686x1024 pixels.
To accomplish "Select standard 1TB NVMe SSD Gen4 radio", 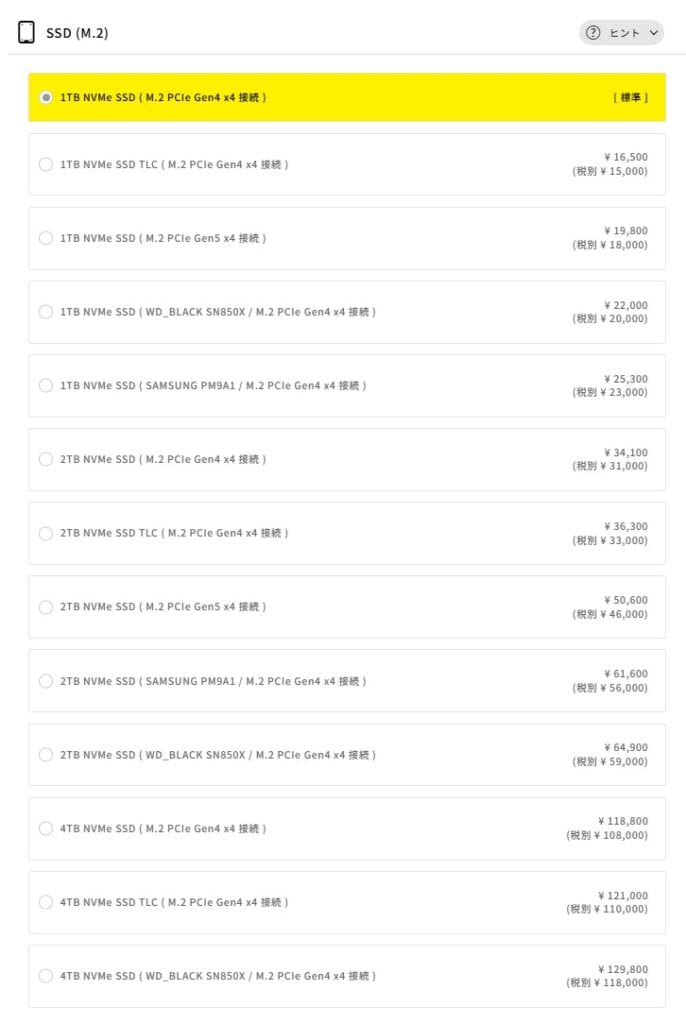I will 46,98.
